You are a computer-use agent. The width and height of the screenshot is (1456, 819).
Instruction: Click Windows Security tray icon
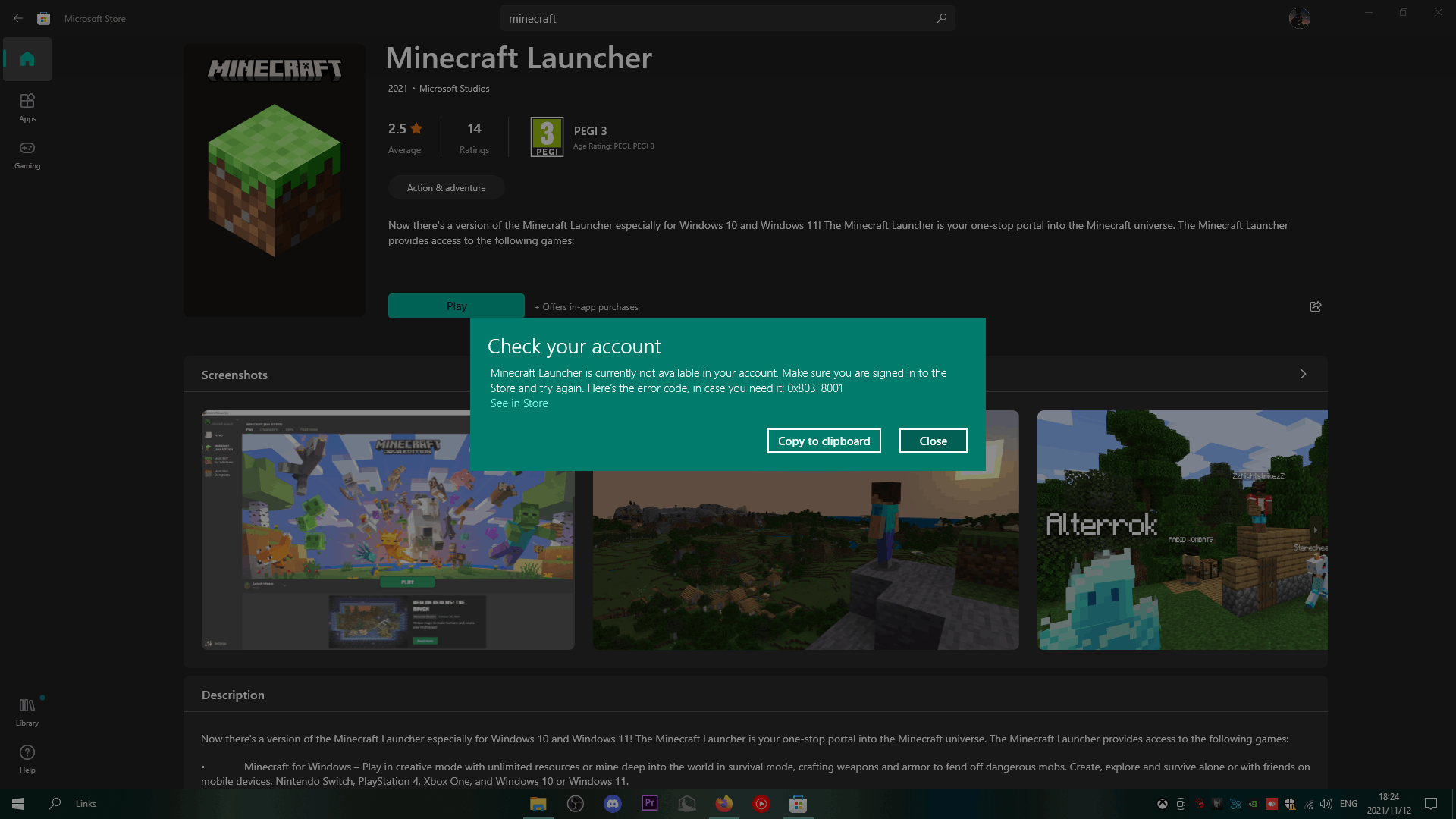(x=1290, y=804)
